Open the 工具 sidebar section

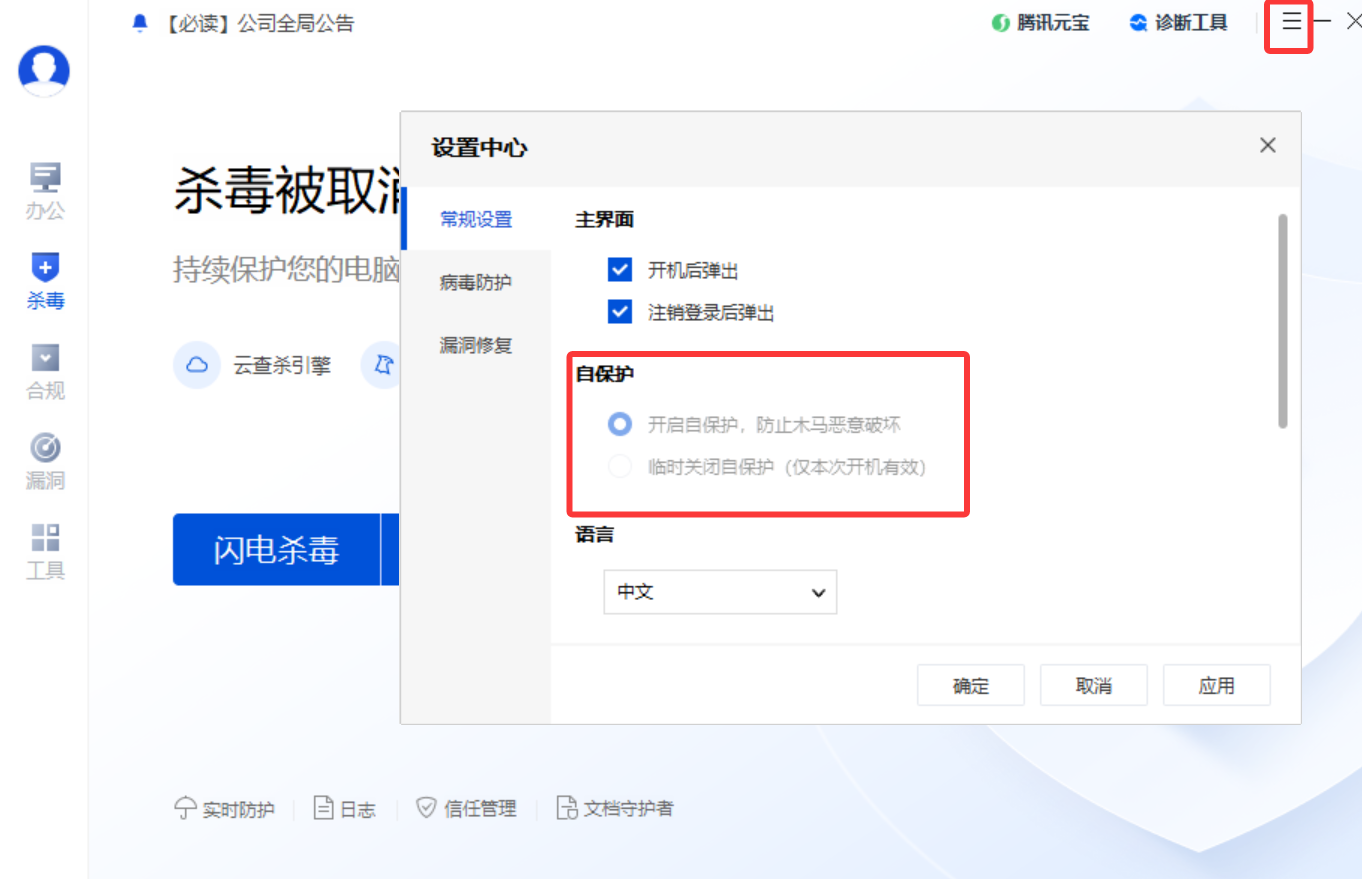pyautogui.click(x=45, y=551)
